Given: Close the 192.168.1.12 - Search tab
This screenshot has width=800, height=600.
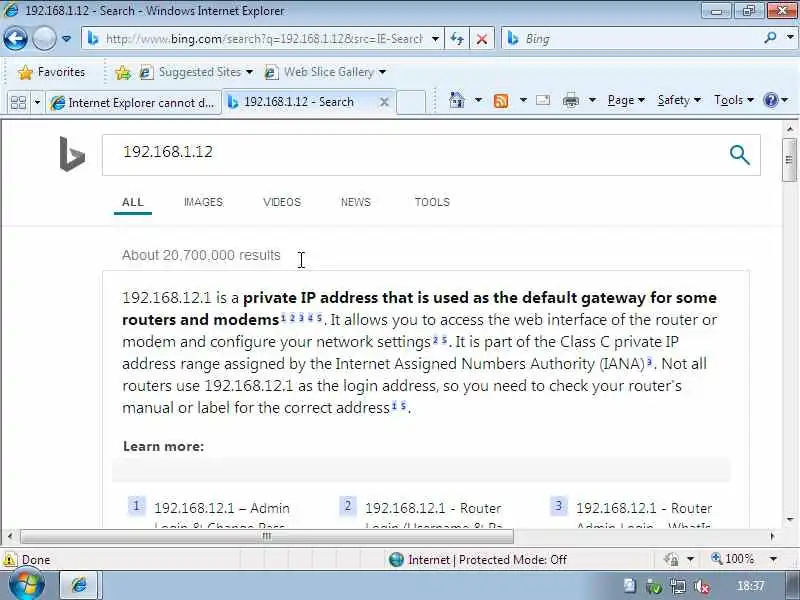Looking at the screenshot, I should (384, 102).
